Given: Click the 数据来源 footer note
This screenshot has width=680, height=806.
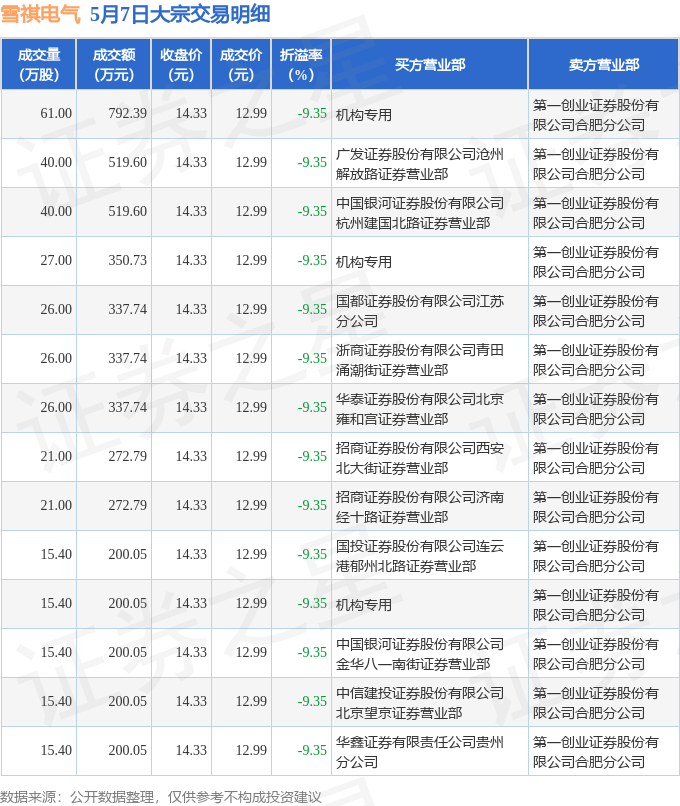Looking at the screenshot, I should click(161, 797).
